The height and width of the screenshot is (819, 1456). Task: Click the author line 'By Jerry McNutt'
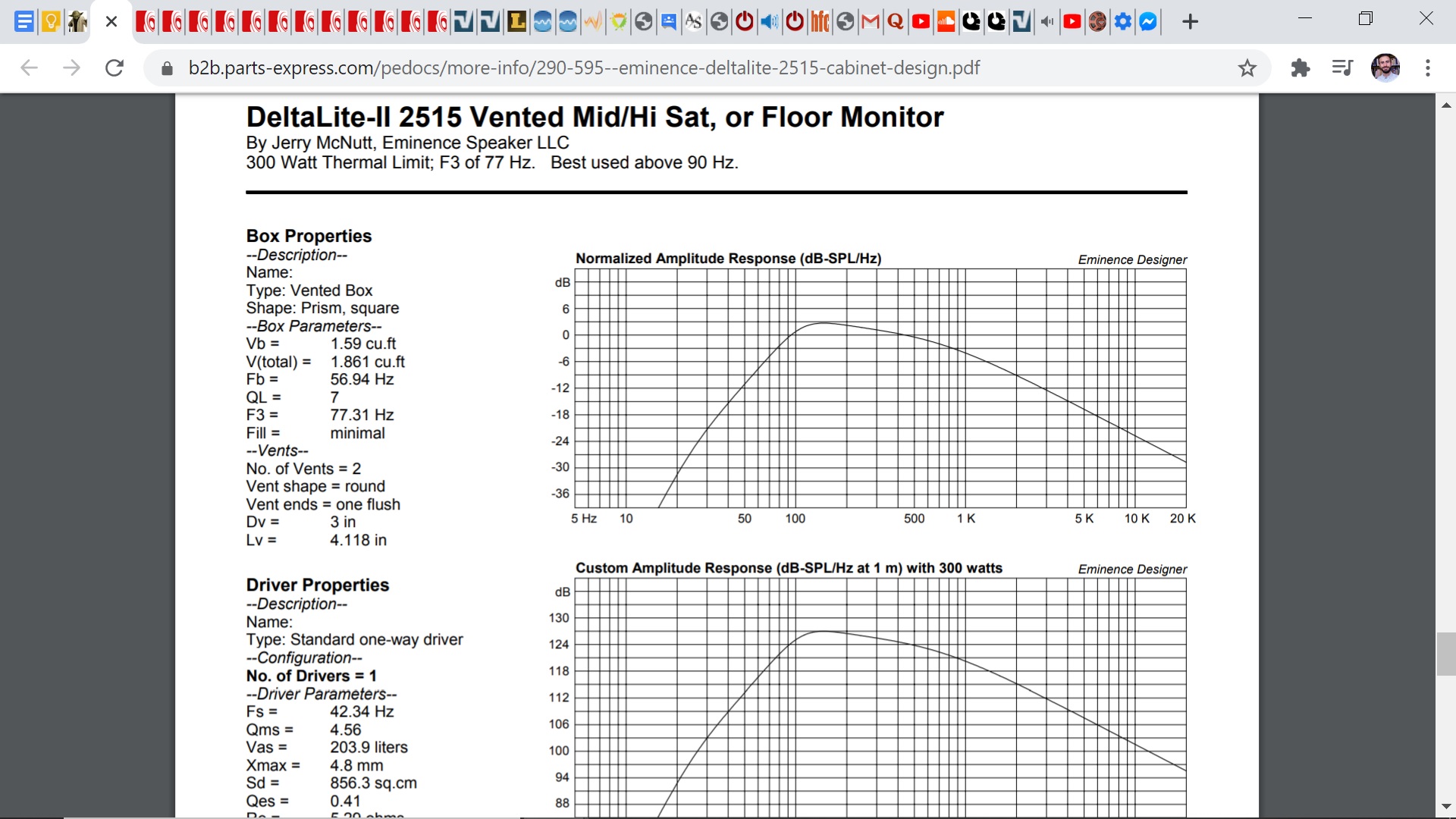[407, 143]
